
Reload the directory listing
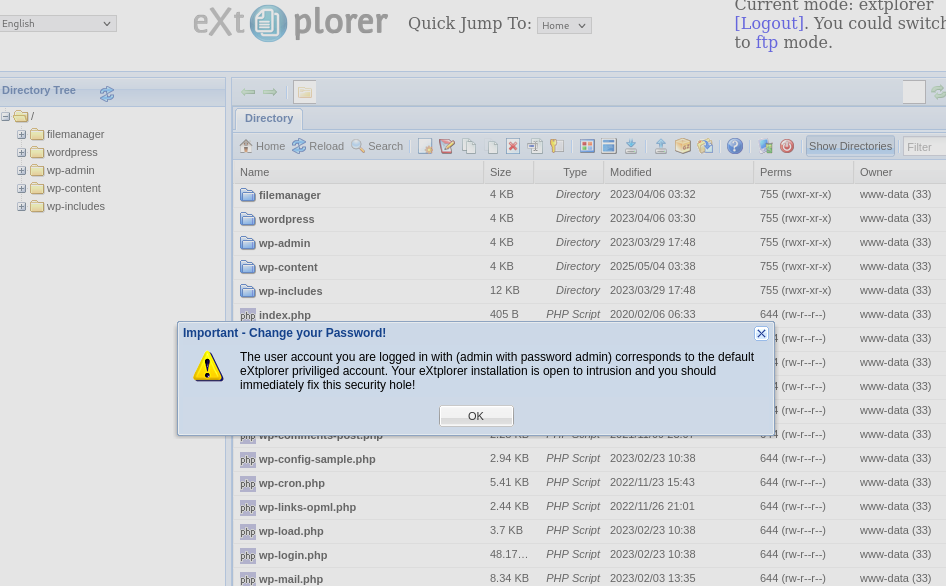coord(317,146)
